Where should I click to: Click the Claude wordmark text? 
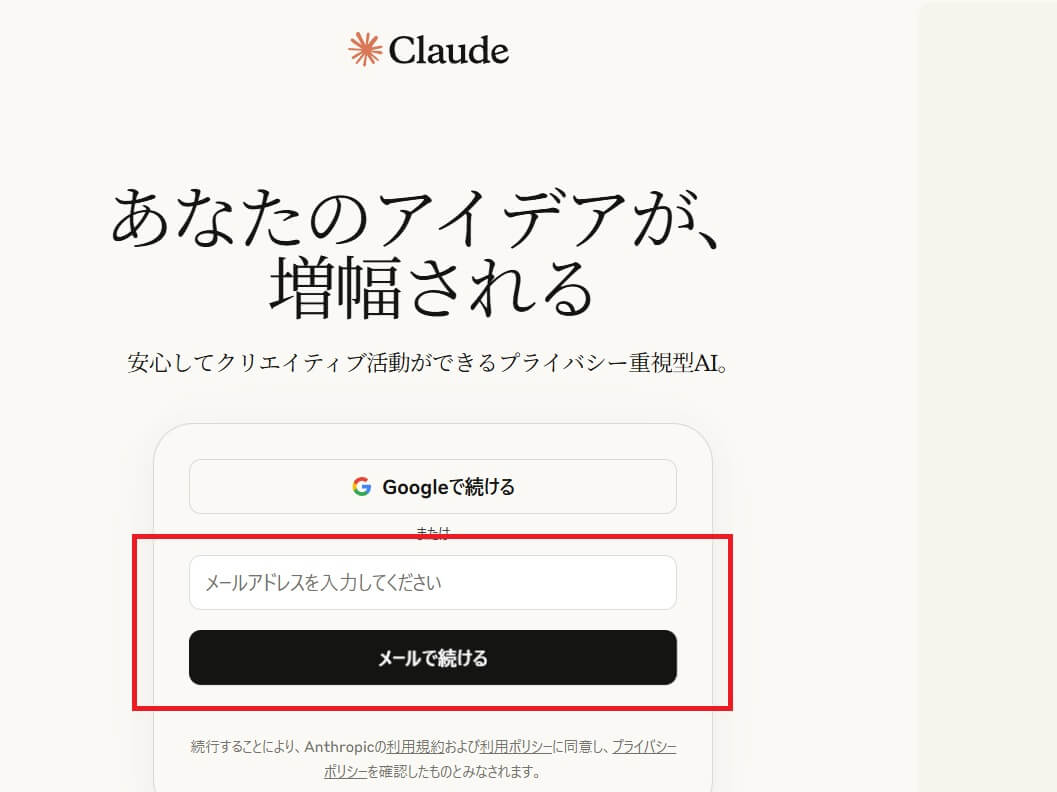point(448,51)
